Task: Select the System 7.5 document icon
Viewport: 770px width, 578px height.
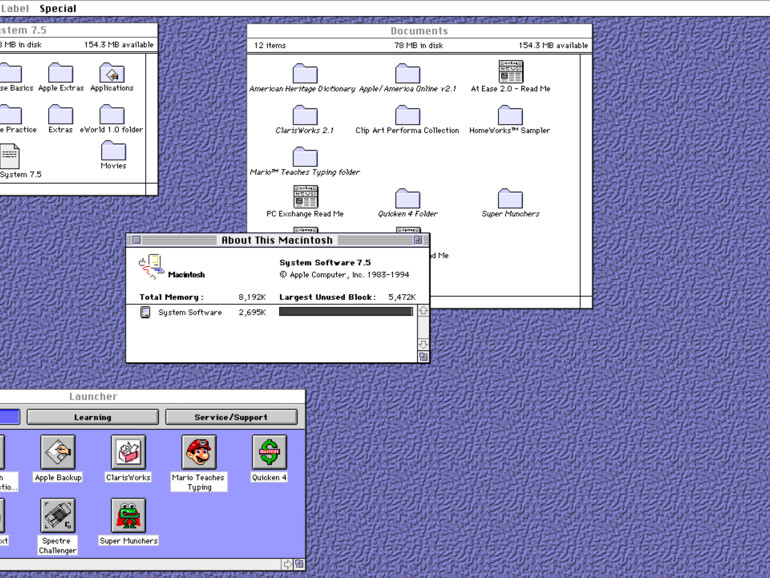Action: (x=10, y=156)
